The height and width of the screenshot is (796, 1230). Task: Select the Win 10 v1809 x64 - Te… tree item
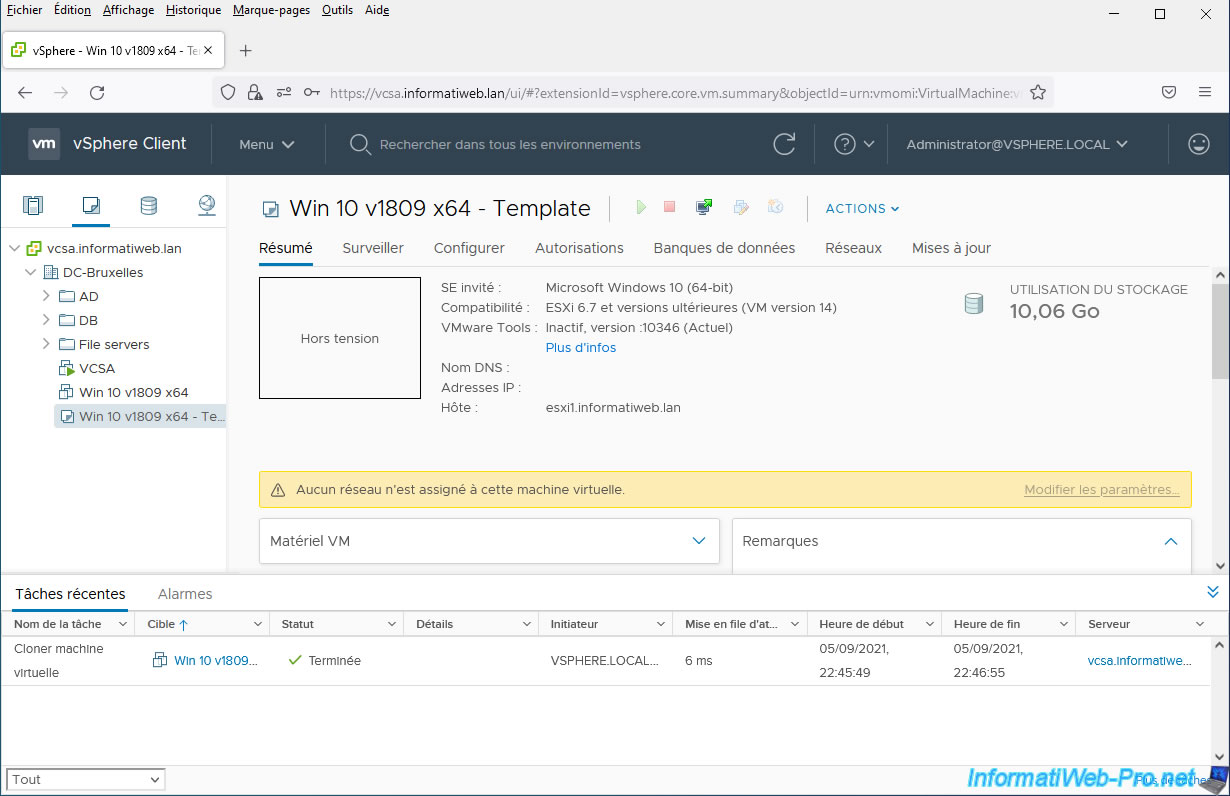point(141,416)
